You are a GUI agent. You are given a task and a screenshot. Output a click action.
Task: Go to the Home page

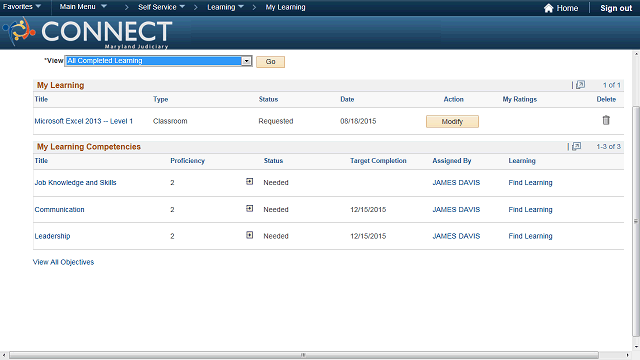(x=561, y=8)
